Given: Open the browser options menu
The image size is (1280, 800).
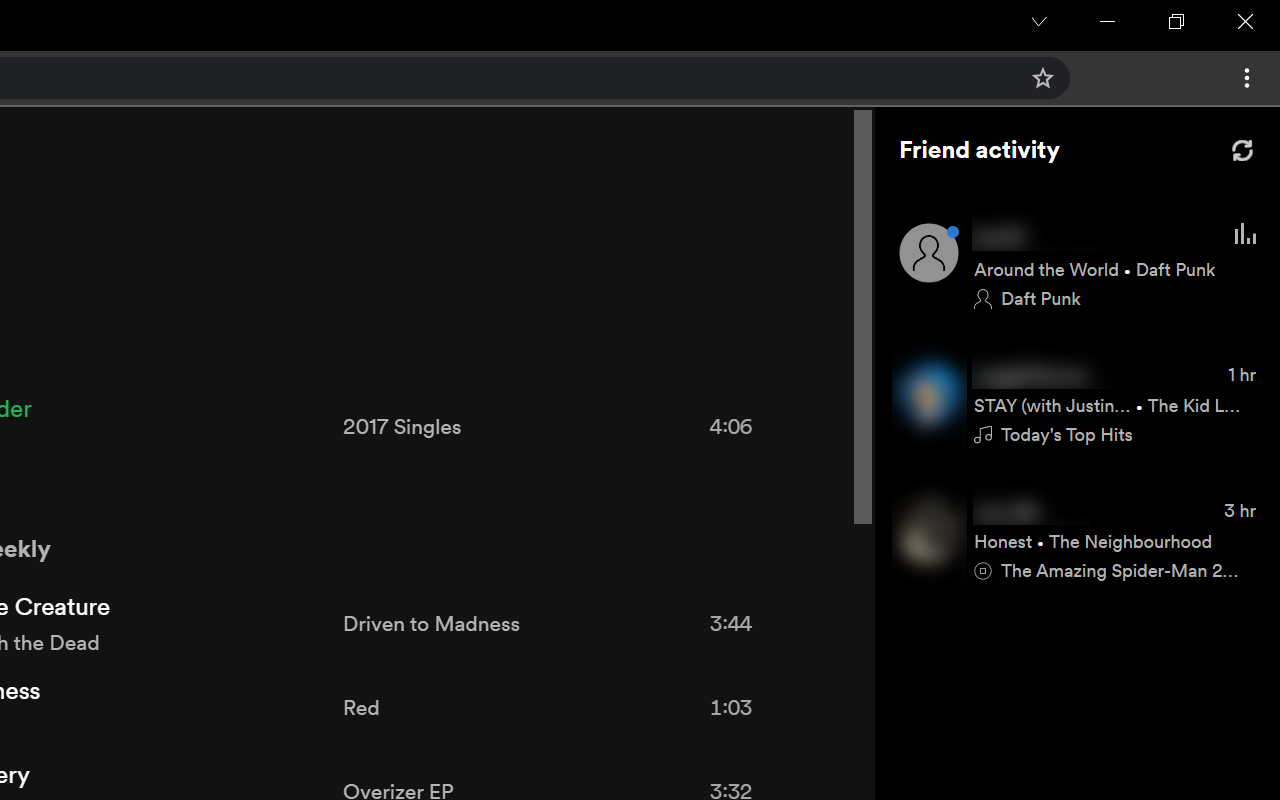Looking at the screenshot, I should 1247,78.
